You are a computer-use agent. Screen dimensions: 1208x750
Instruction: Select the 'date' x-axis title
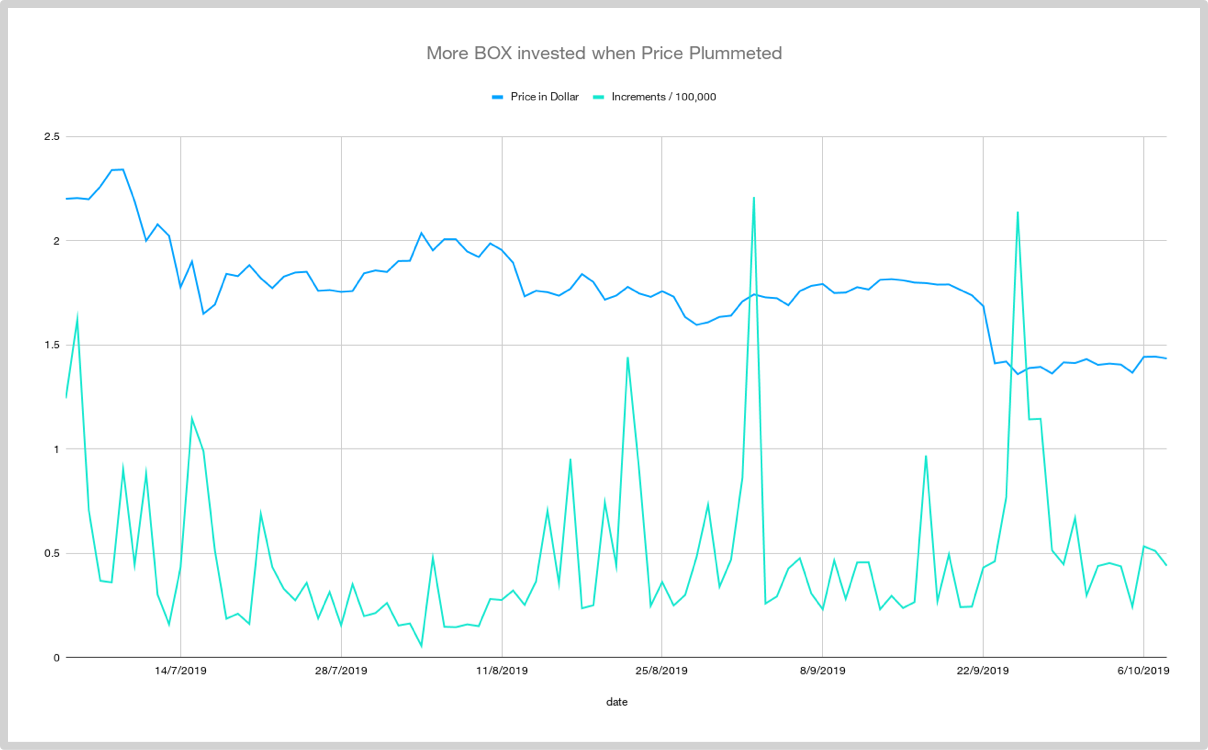pyautogui.click(x=617, y=702)
